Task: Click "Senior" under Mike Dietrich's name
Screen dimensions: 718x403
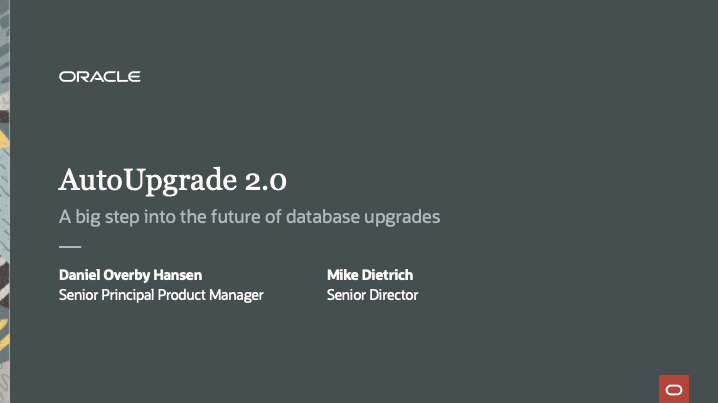Action: [x=346, y=295]
